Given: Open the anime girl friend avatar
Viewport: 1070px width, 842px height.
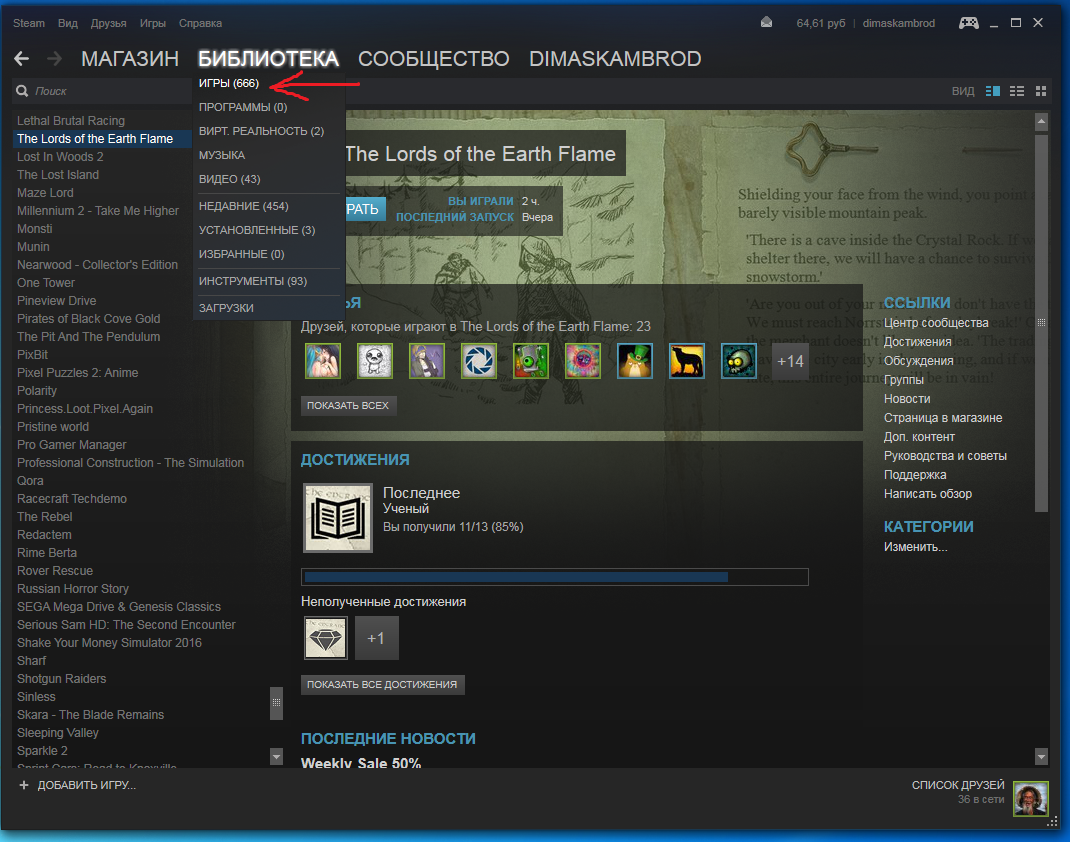Looking at the screenshot, I should (x=323, y=361).
